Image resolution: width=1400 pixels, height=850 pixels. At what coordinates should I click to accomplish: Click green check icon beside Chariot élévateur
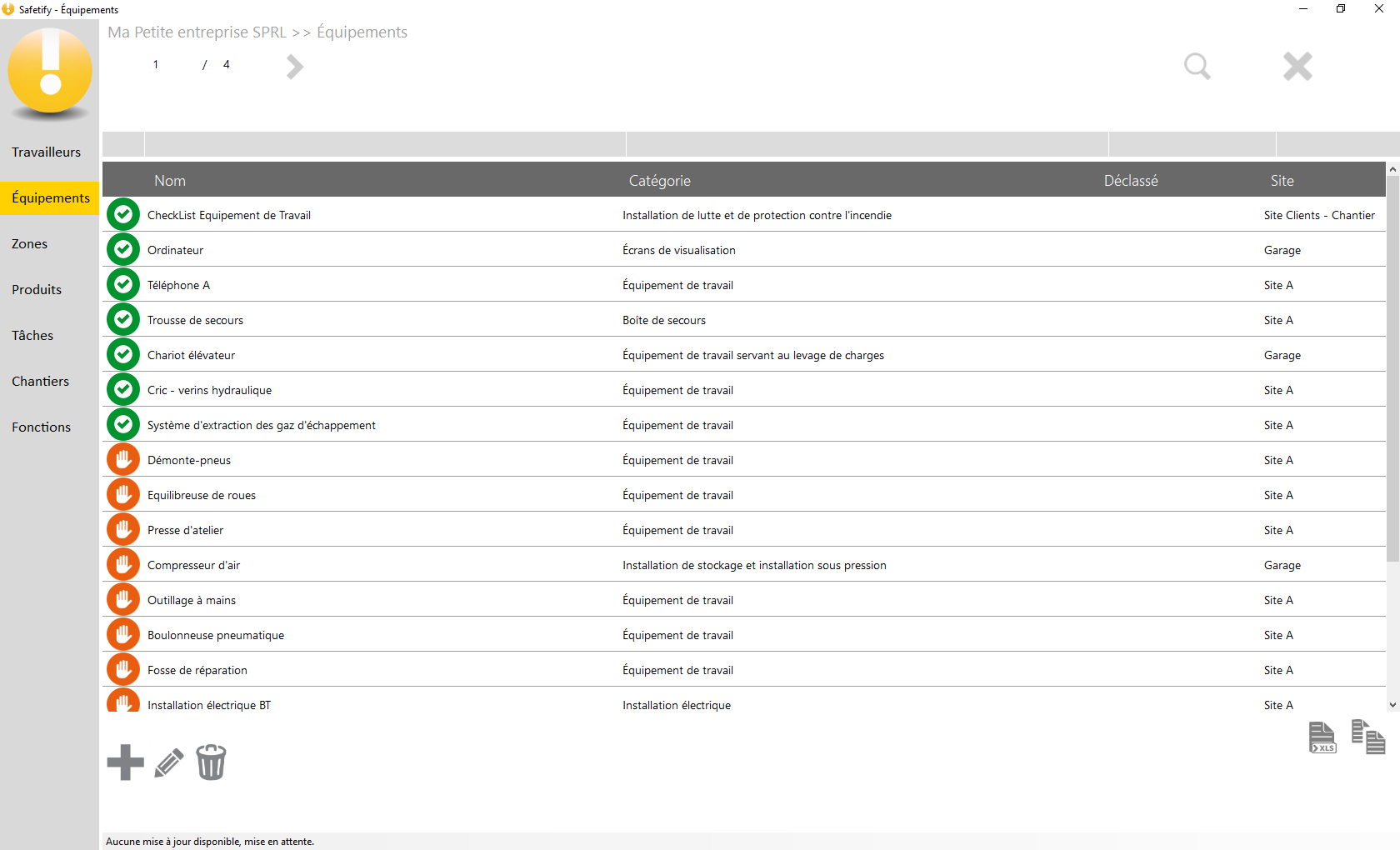point(123,355)
